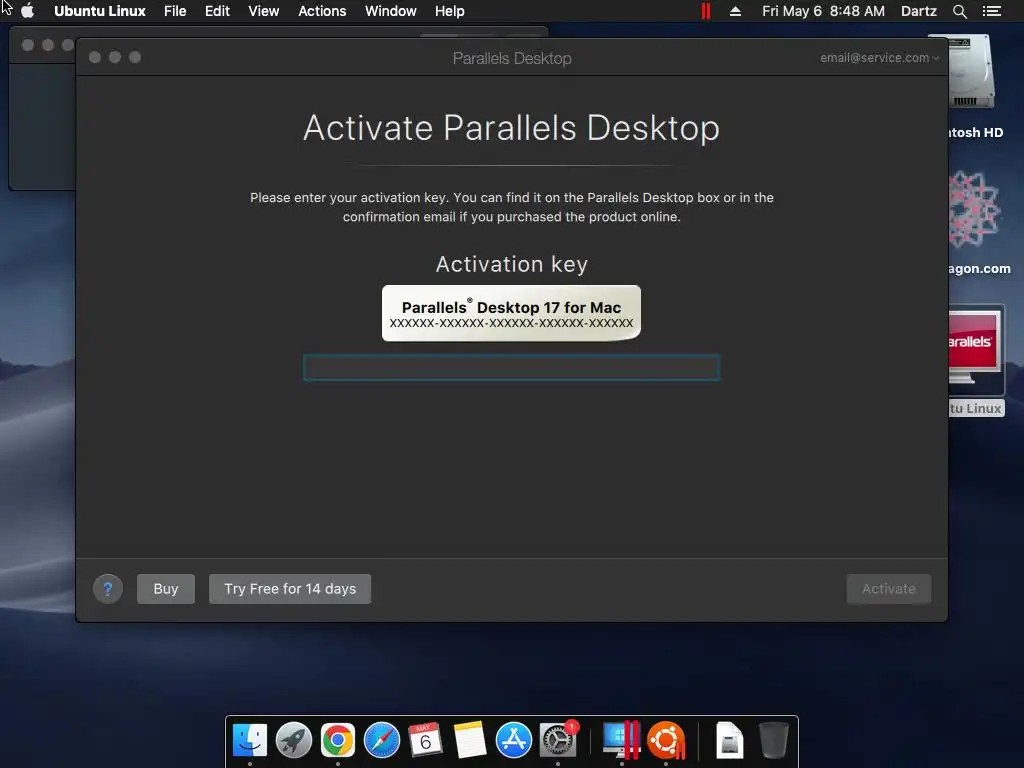Open Launchpad rocket in the dock
The width and height of the screenshot is (1024, 768).
pyautogui.click(x=293, y=740)
